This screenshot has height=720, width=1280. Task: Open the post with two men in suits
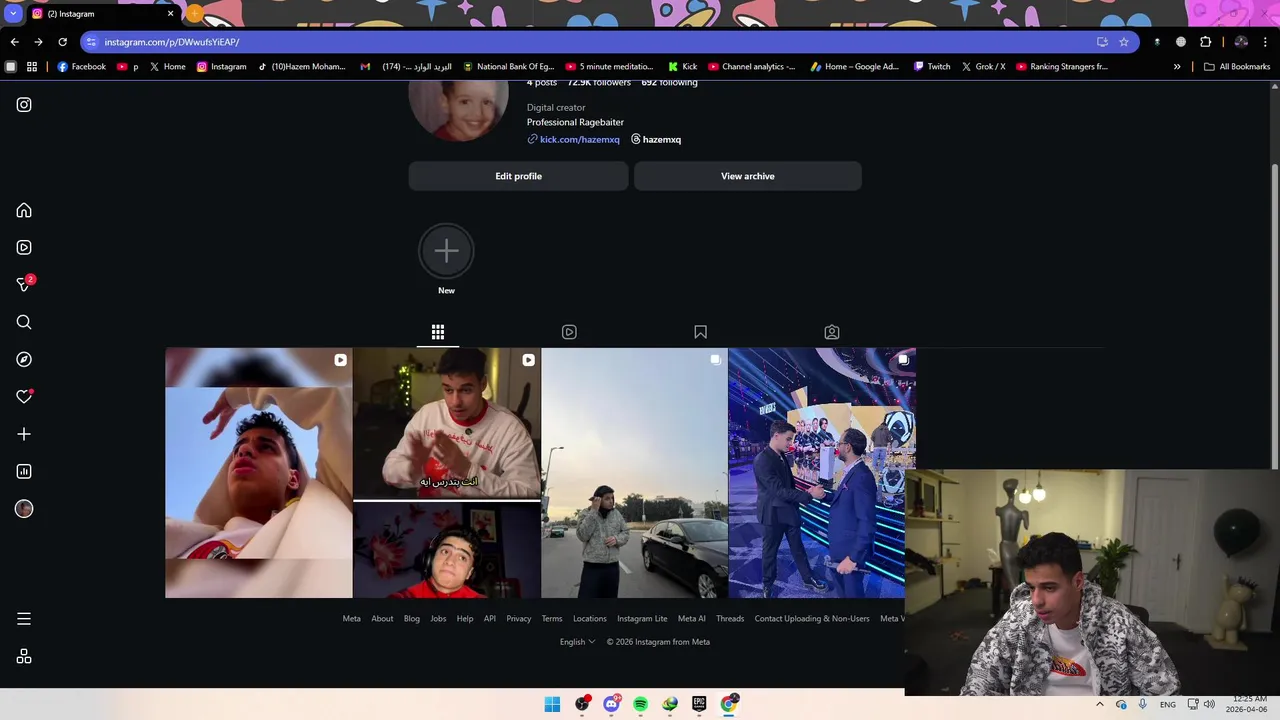point(821,473)
